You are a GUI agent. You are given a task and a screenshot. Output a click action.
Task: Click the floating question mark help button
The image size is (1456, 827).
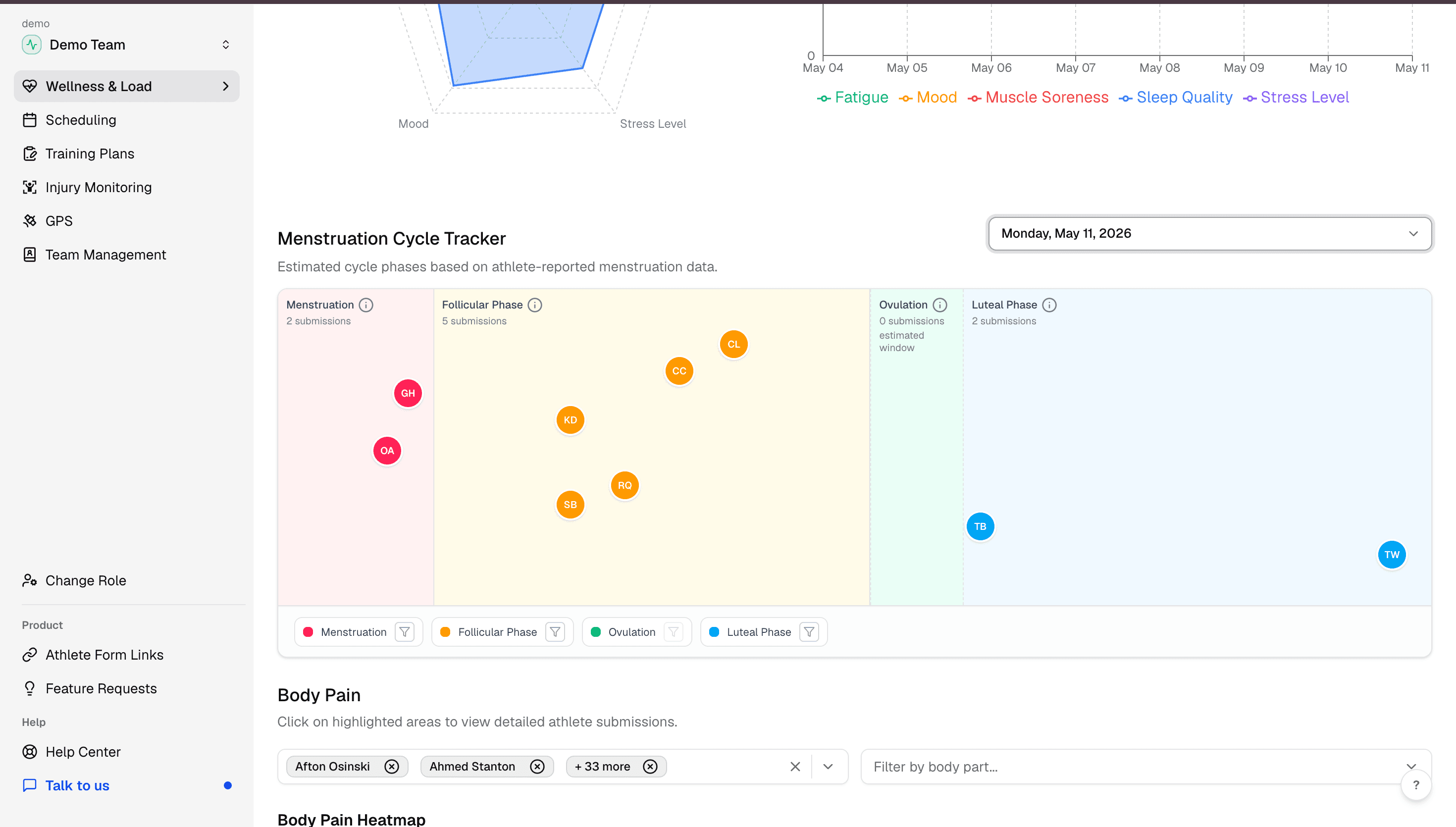click(x=1416, y=785)
